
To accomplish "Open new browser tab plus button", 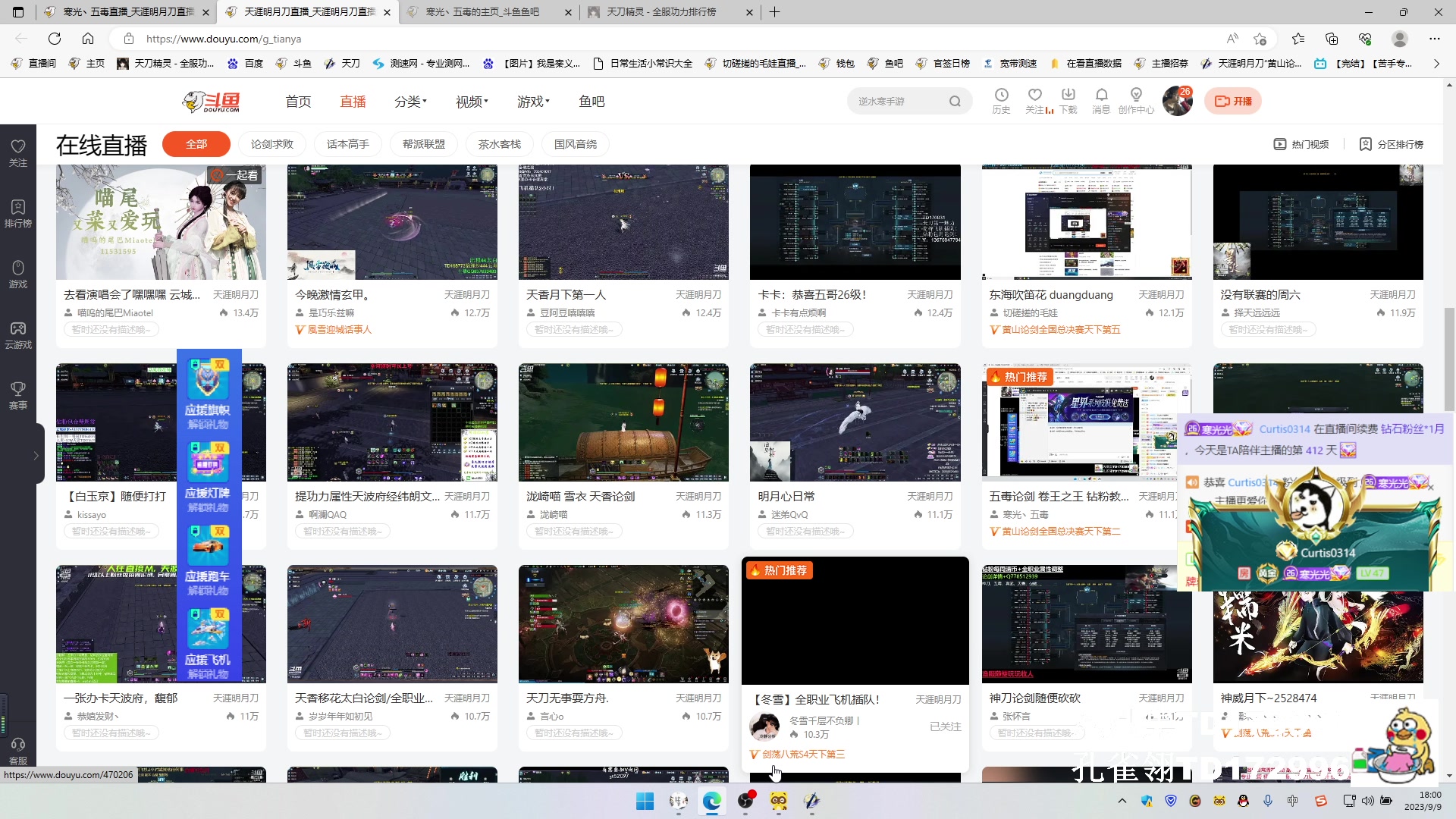I will coord(774,12).
